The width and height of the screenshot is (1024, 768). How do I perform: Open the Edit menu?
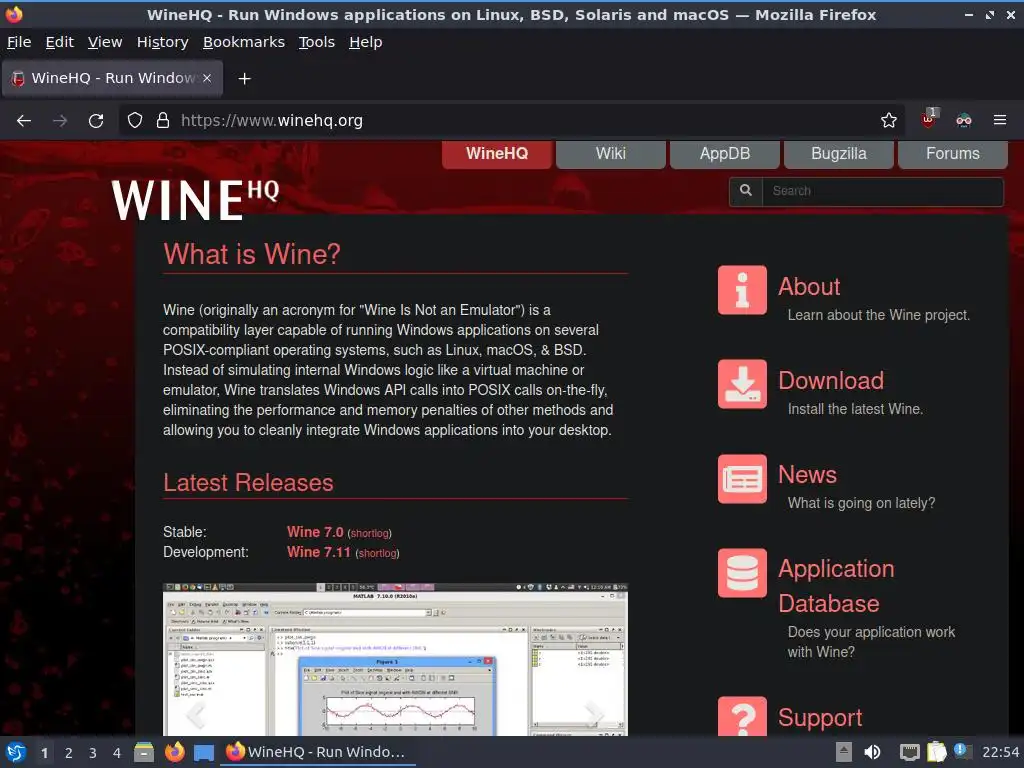click(59, 42)
